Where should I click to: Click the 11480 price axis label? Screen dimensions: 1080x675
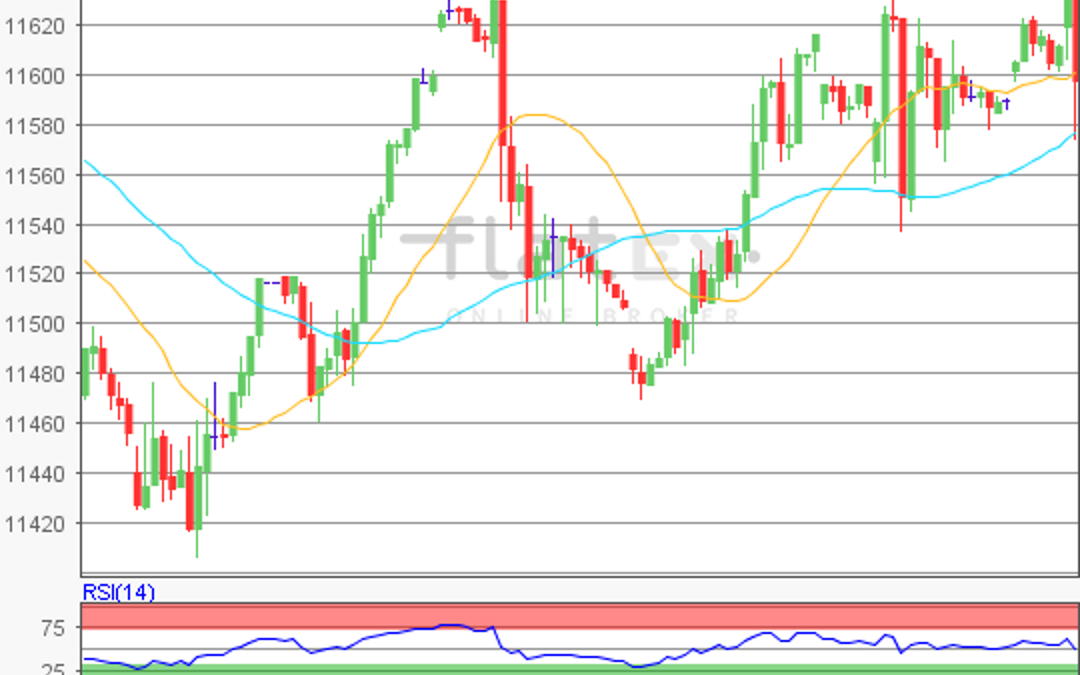click(x=34, y=374)
